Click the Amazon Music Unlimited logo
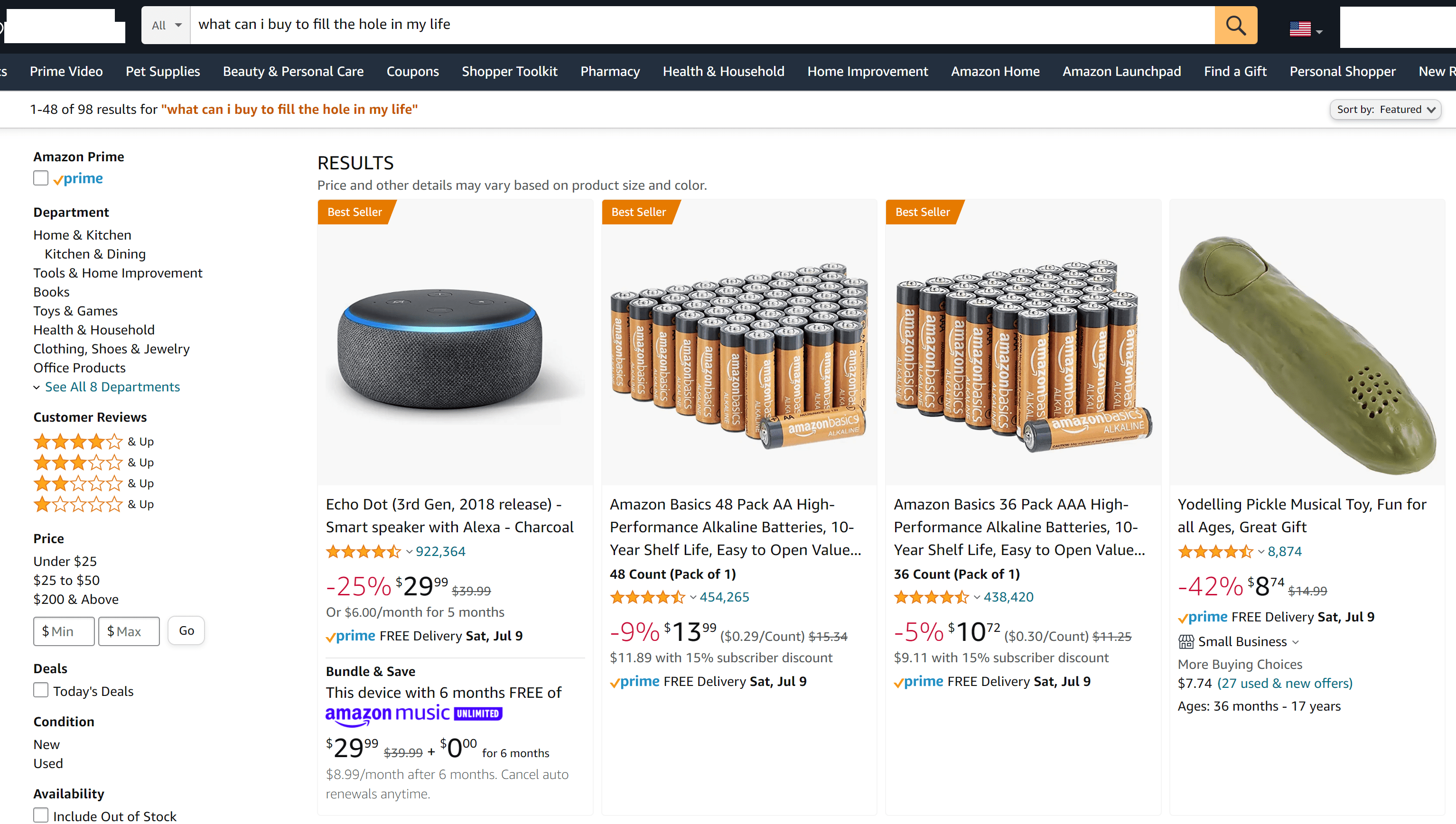1456x824 pixels. 413,713
